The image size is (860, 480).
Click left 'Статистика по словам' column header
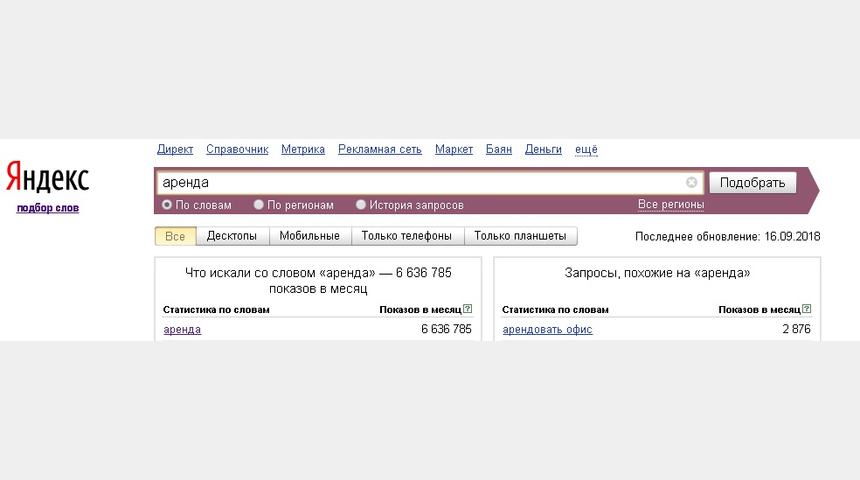point(216,309)
